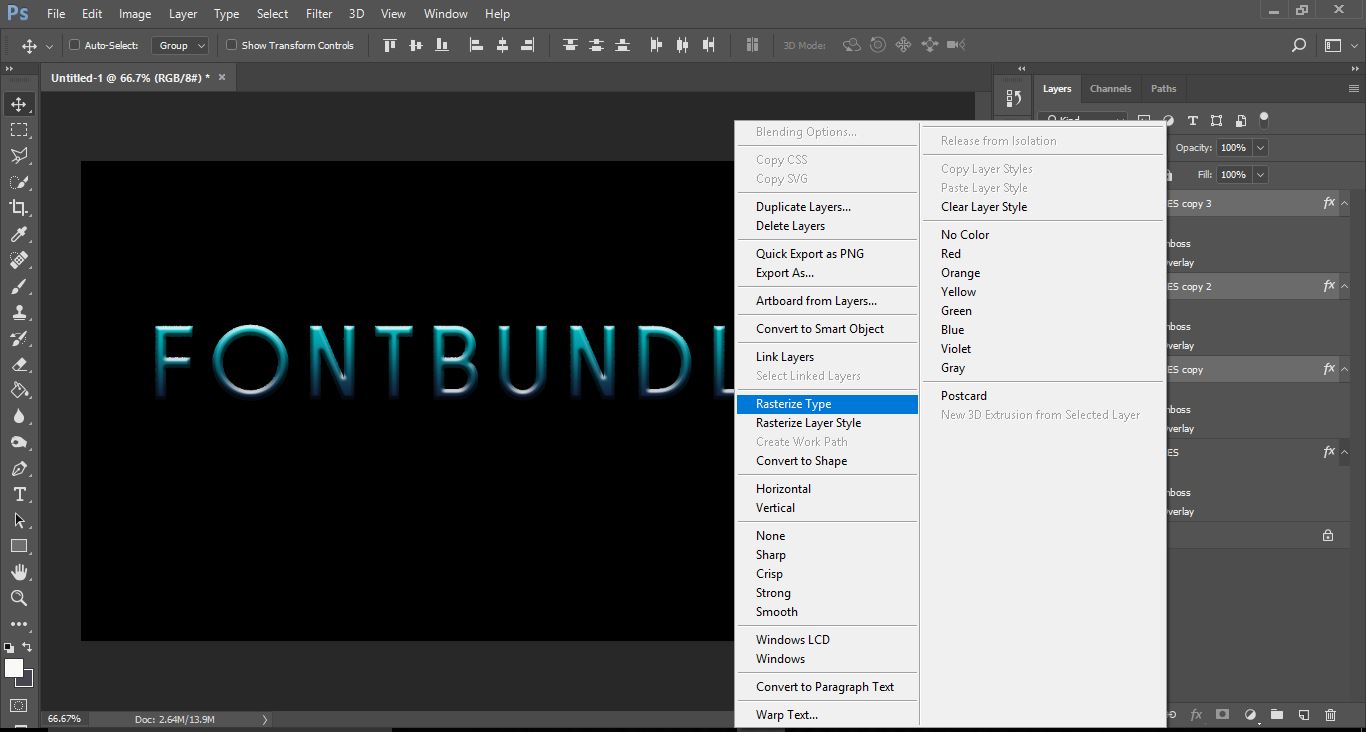Select the Paint Bucket tool
Image resolution: width=1366 pixels, height=732 pixels.
coord(19,390)
